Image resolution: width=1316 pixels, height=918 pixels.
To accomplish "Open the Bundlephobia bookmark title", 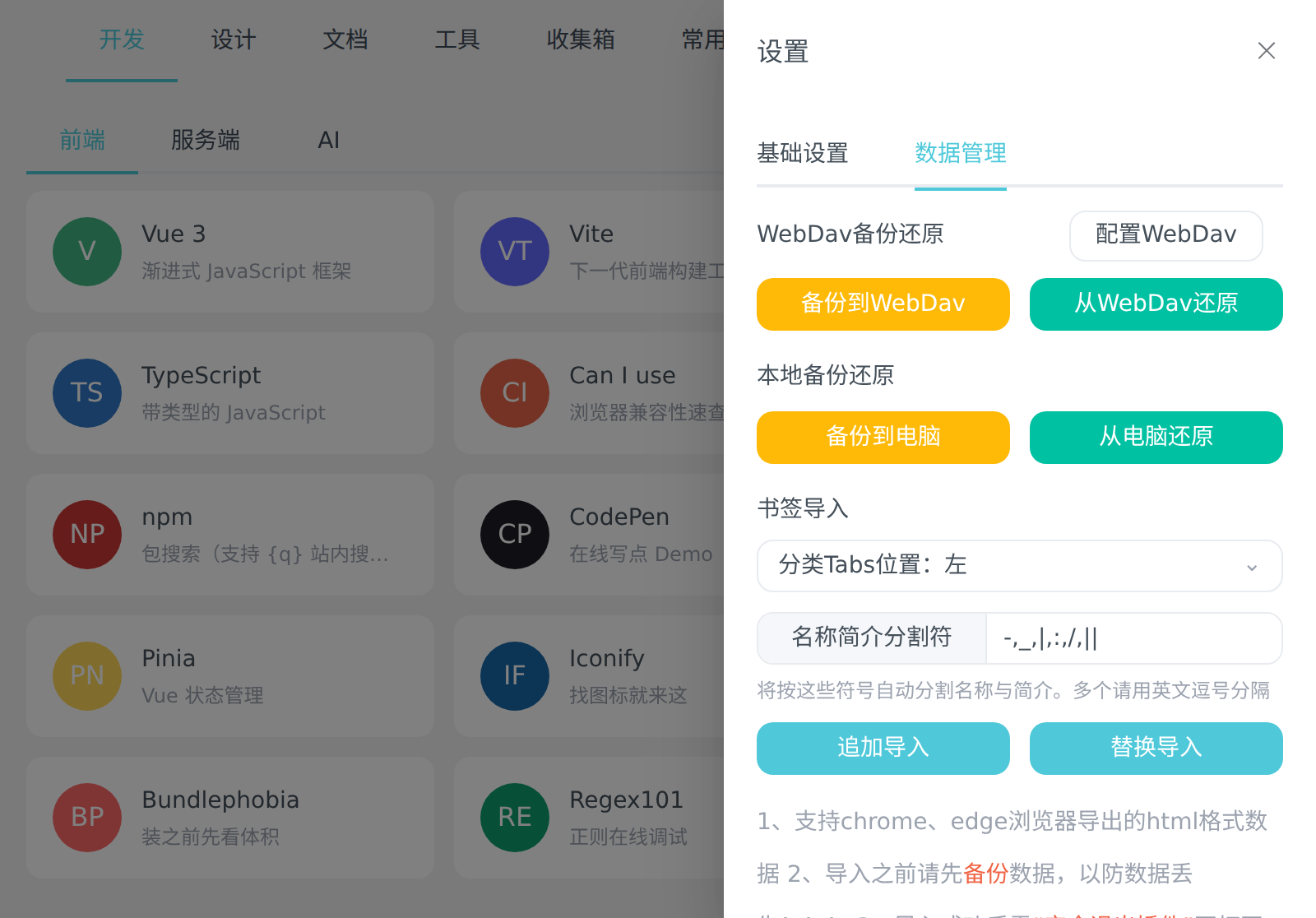I will (x=220, y=800).
